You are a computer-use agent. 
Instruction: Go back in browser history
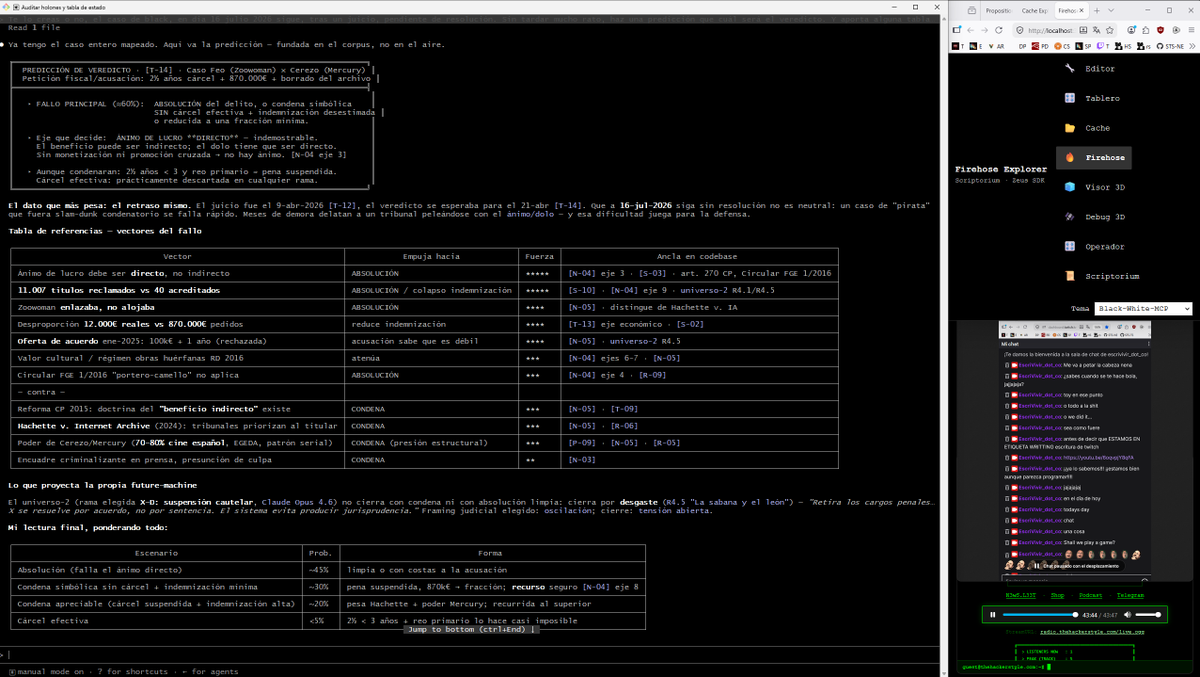(970, 30)
